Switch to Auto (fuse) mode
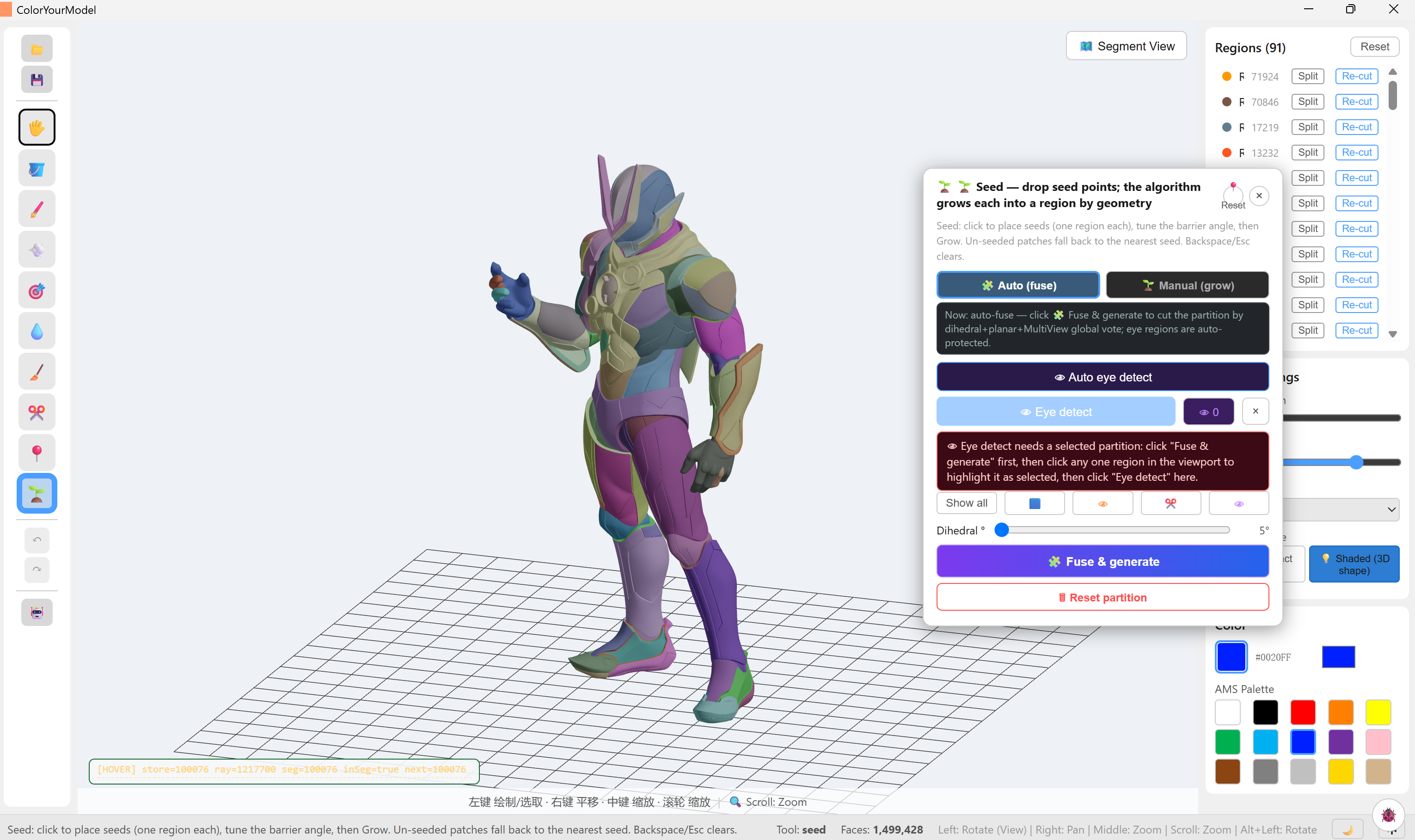 coord(1017,285)
